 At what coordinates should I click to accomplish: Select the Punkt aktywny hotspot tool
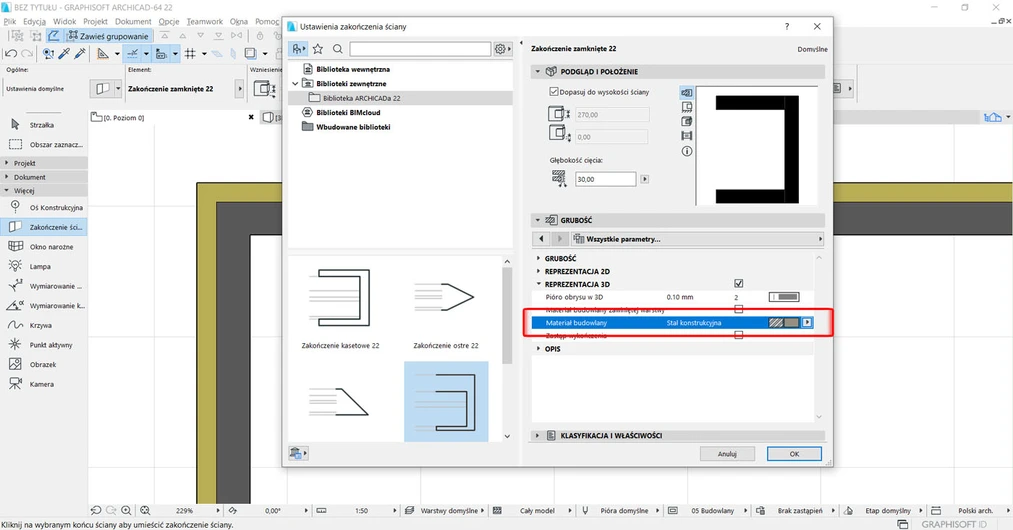pyautogui.click(x=41, y=344)
